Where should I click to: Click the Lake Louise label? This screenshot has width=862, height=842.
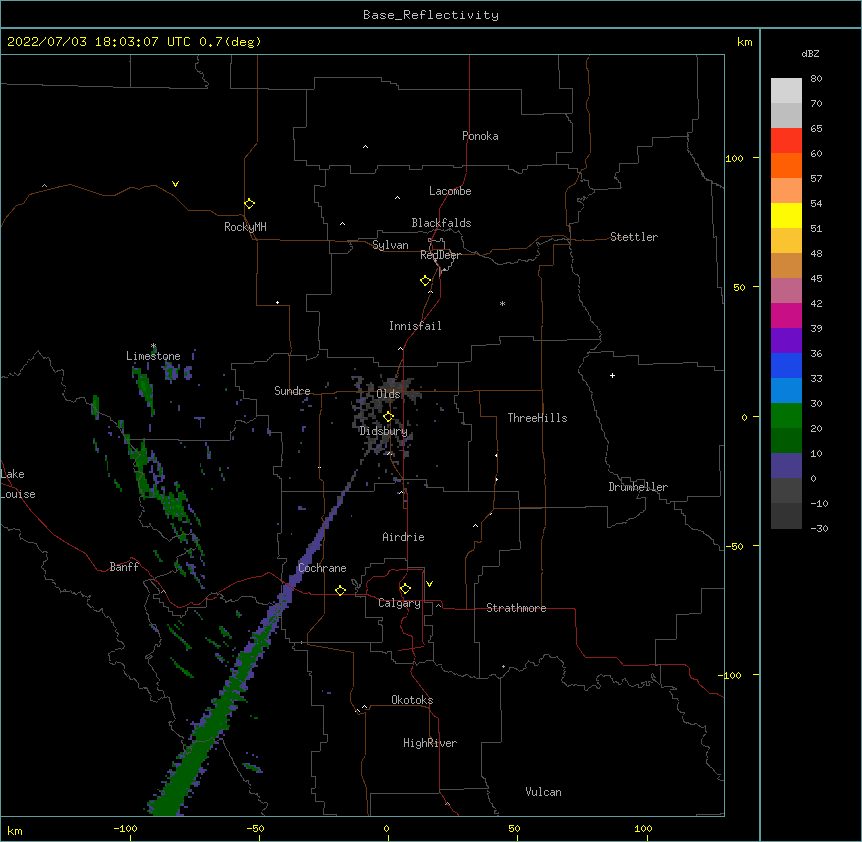(18, 484)
